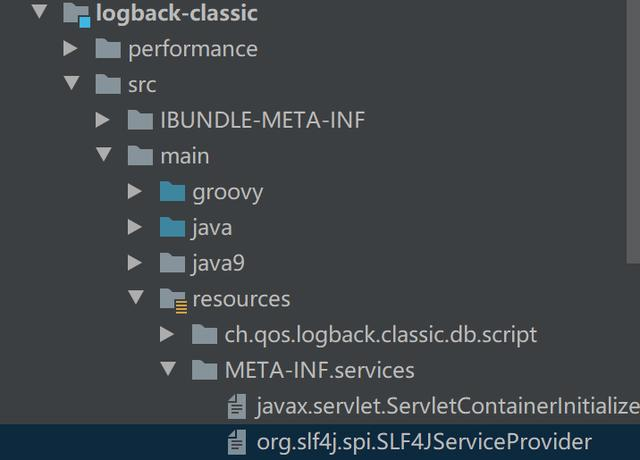Viewport: 640px width, 460px height.
Task: Expand ch.qos.logback.classic.db.script package arrow
Action: tap(167, 334)
